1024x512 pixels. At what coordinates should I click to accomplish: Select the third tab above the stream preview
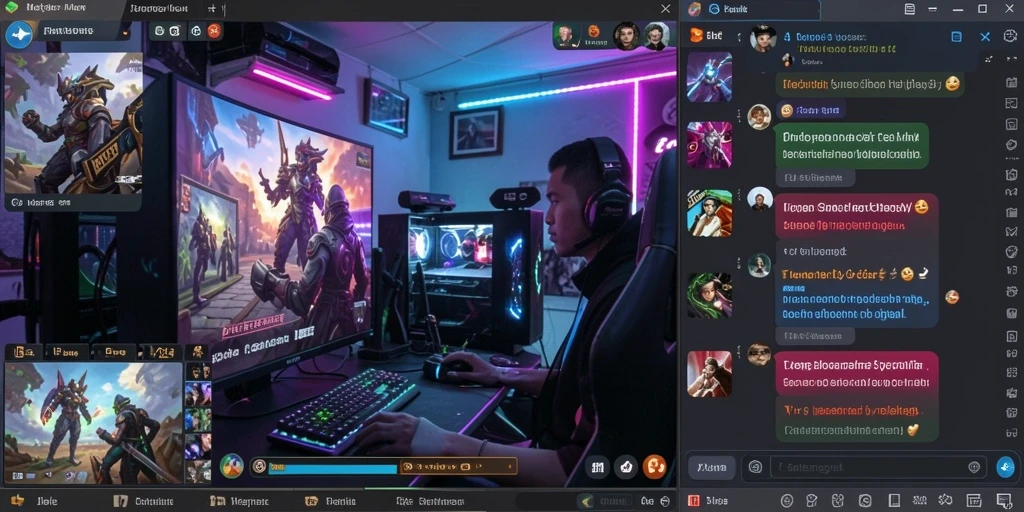[114, 352]
